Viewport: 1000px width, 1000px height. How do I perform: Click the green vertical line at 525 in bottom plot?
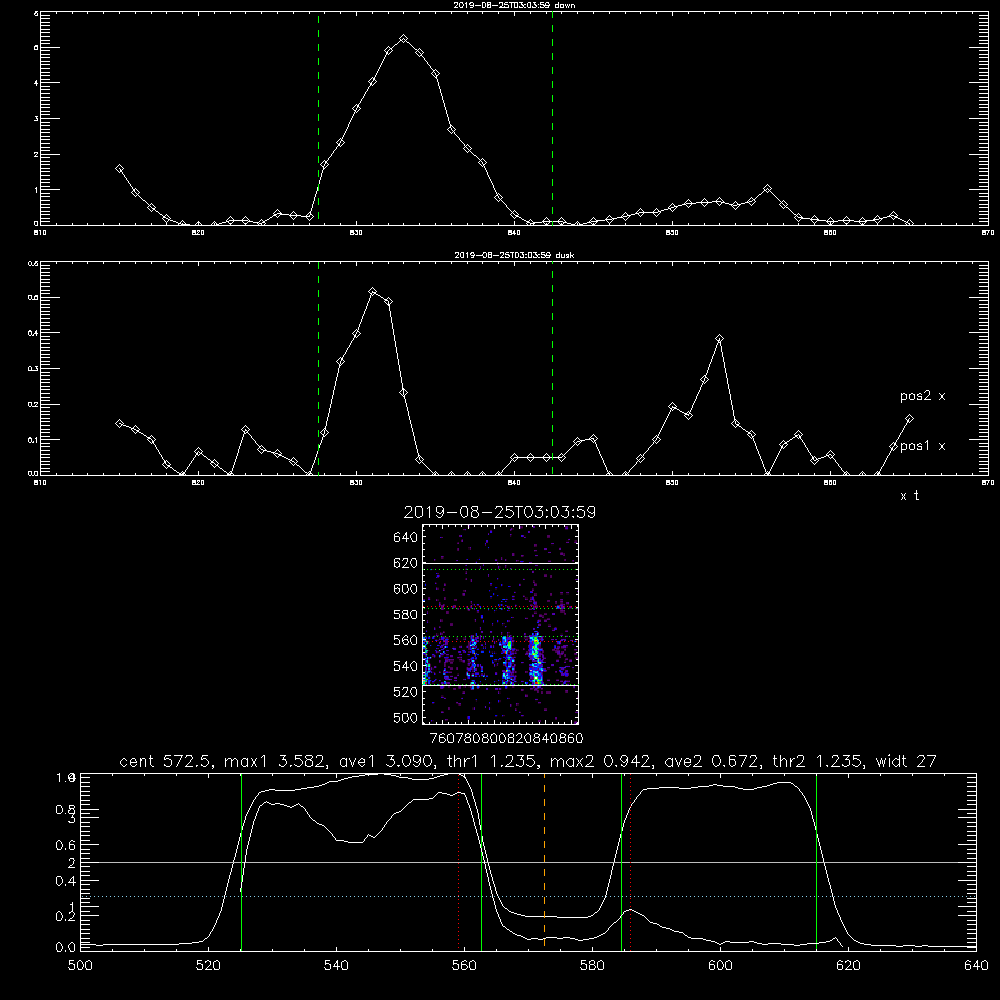pyautogui.click(x=241, y=861)
